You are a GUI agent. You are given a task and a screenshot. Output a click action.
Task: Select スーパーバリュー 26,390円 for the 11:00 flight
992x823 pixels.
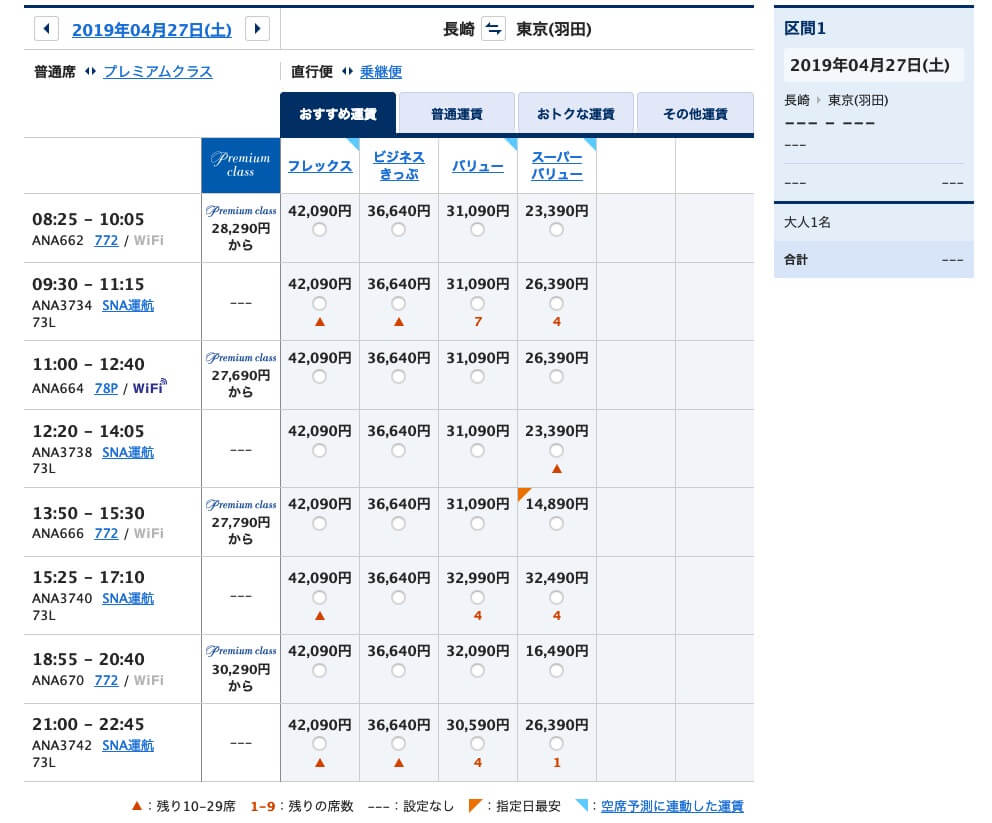556,377
